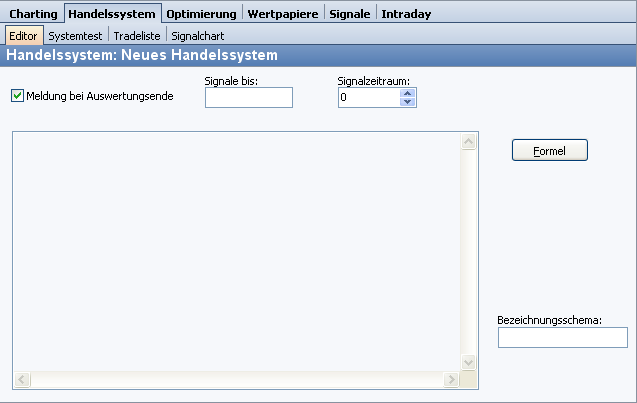
Task: Go to the Signale tab
Action: point(349,14)
